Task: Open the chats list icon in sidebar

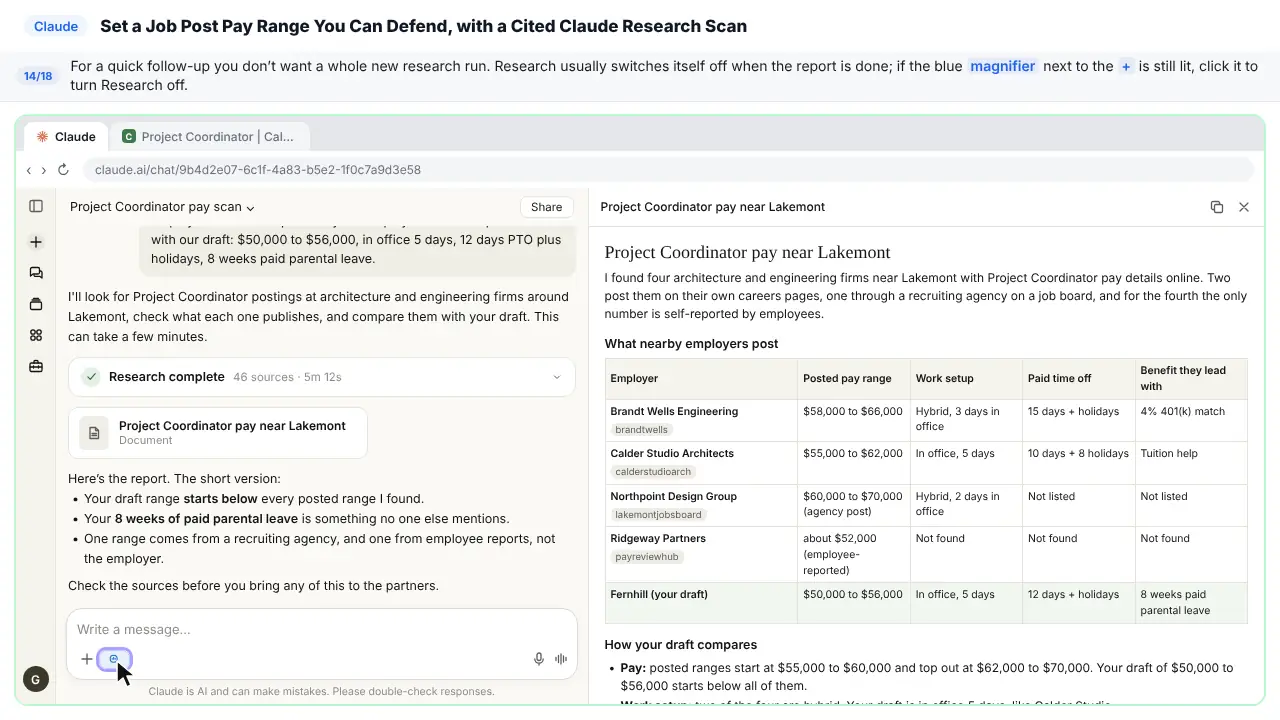Action: [x=36, y=273]
